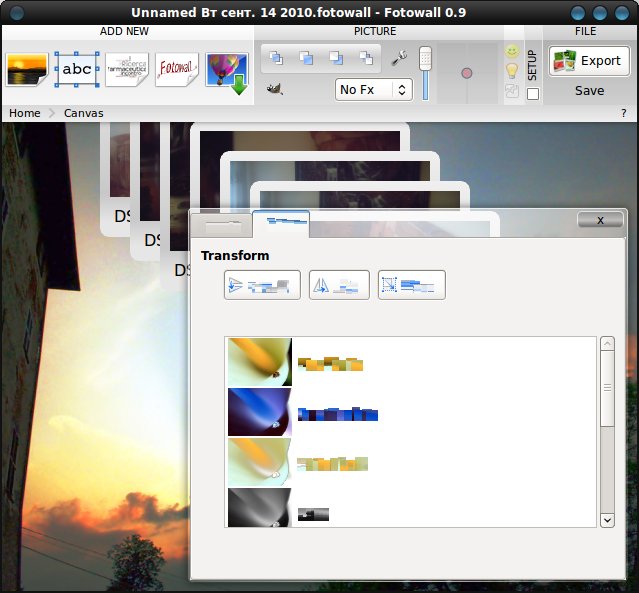Click the Export button
This screenshot has height=593, width=639.
coord(589,61)
